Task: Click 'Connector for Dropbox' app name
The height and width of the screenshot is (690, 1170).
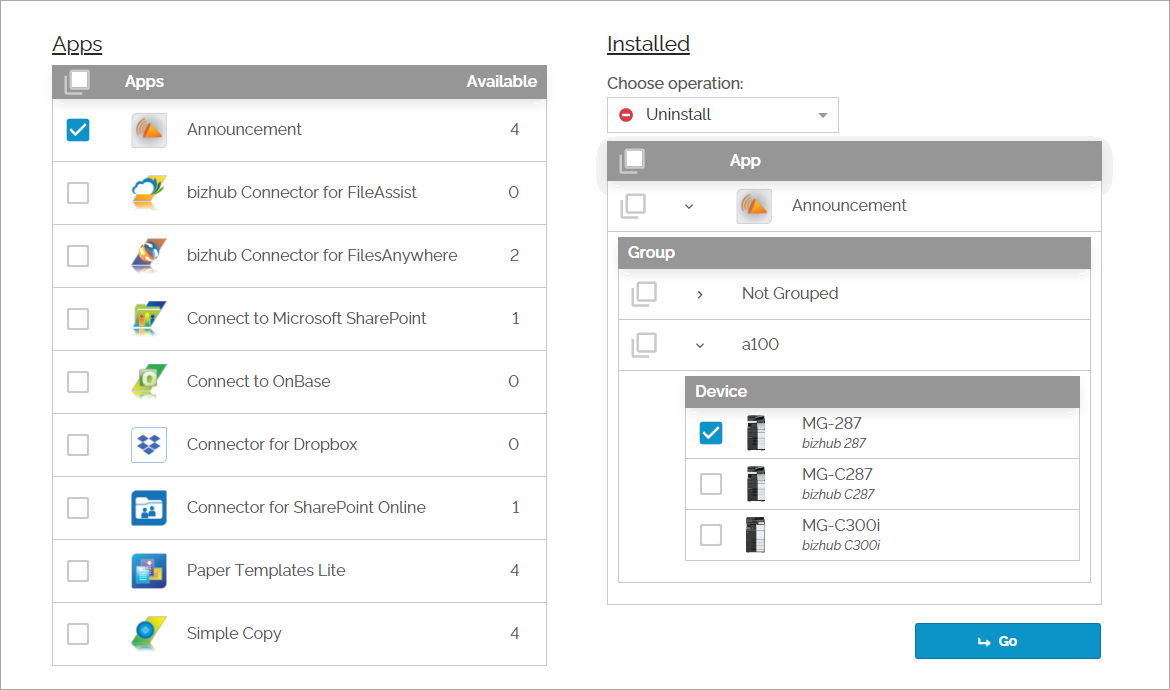Action: [x=272, y=445]
